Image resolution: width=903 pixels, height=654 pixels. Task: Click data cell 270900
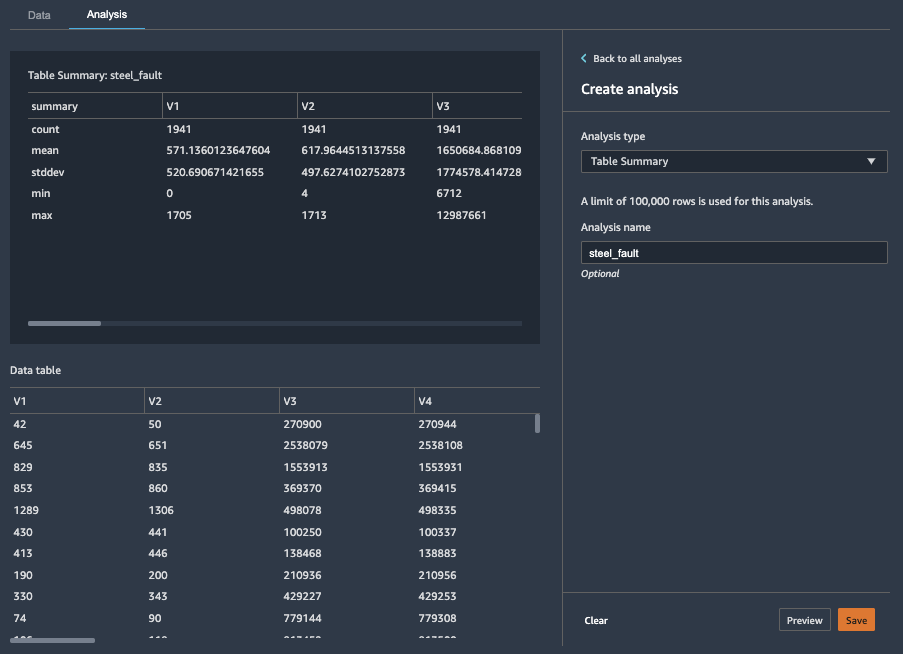point(302,424)
